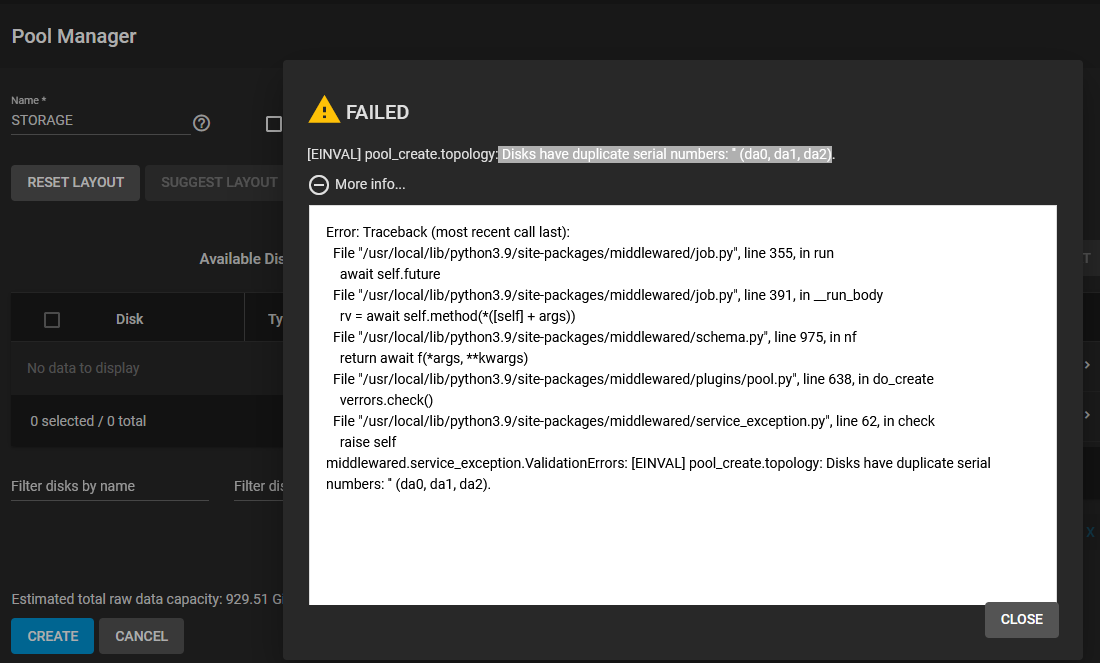Click RESET LAYOUT
This screenshot has width=1100, height=663.
[76, 182]
